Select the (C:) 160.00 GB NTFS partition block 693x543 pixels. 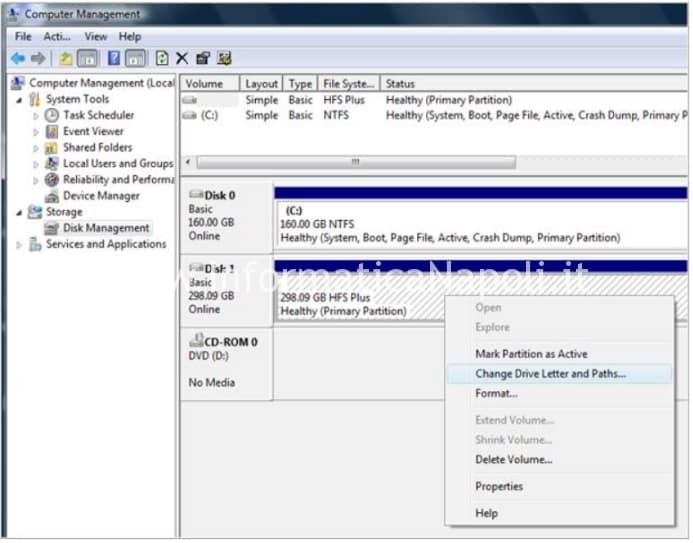(481, 224)
